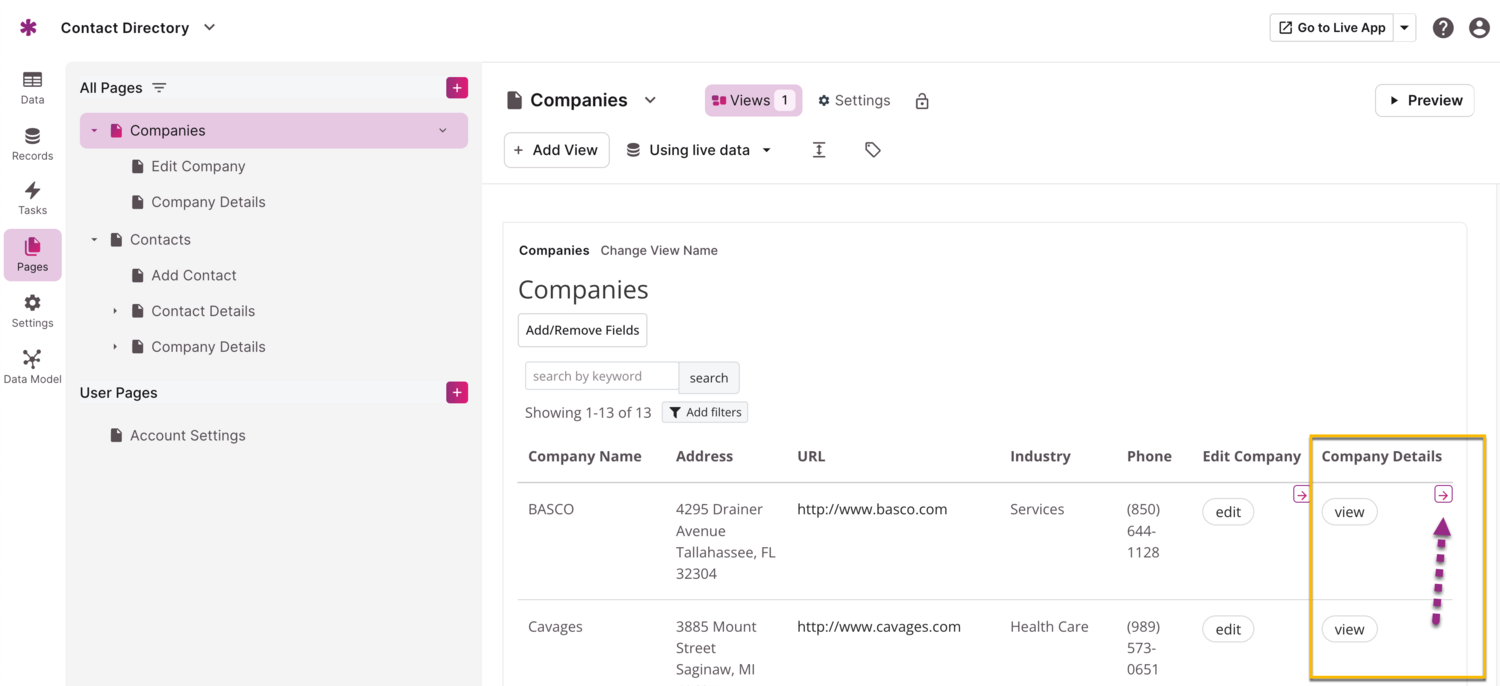Image resolution: width=1500 pixels, height=686 pixels.
Task: Switch to the Views tab
Action: click(x=753, y=100)
